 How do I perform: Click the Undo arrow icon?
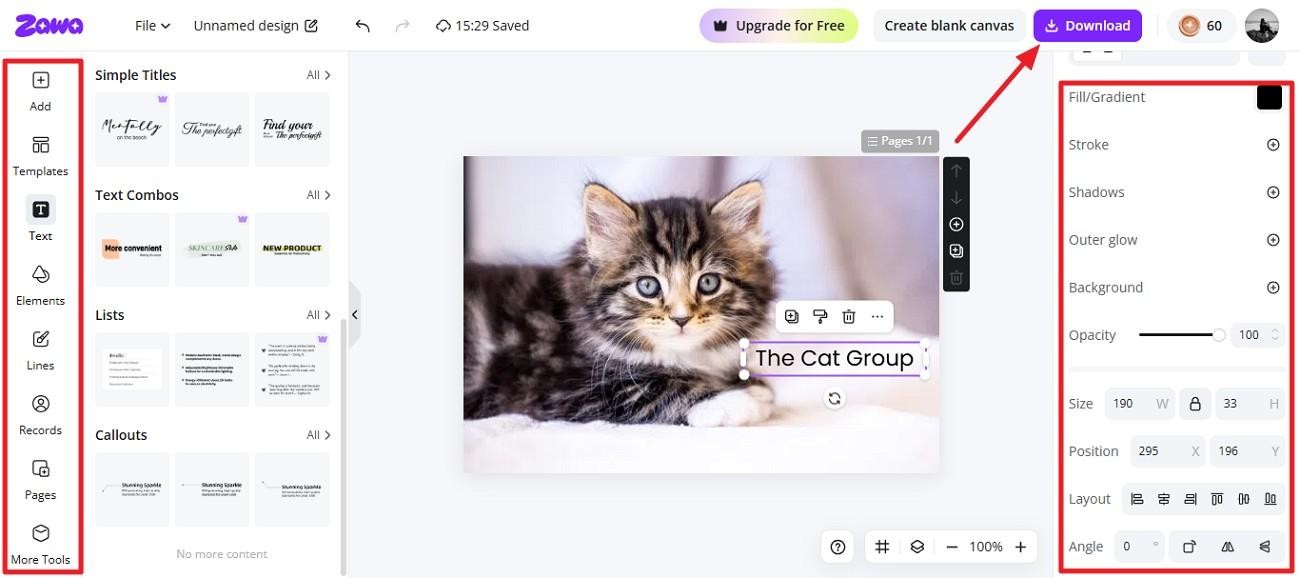click(x=363, y=26)
